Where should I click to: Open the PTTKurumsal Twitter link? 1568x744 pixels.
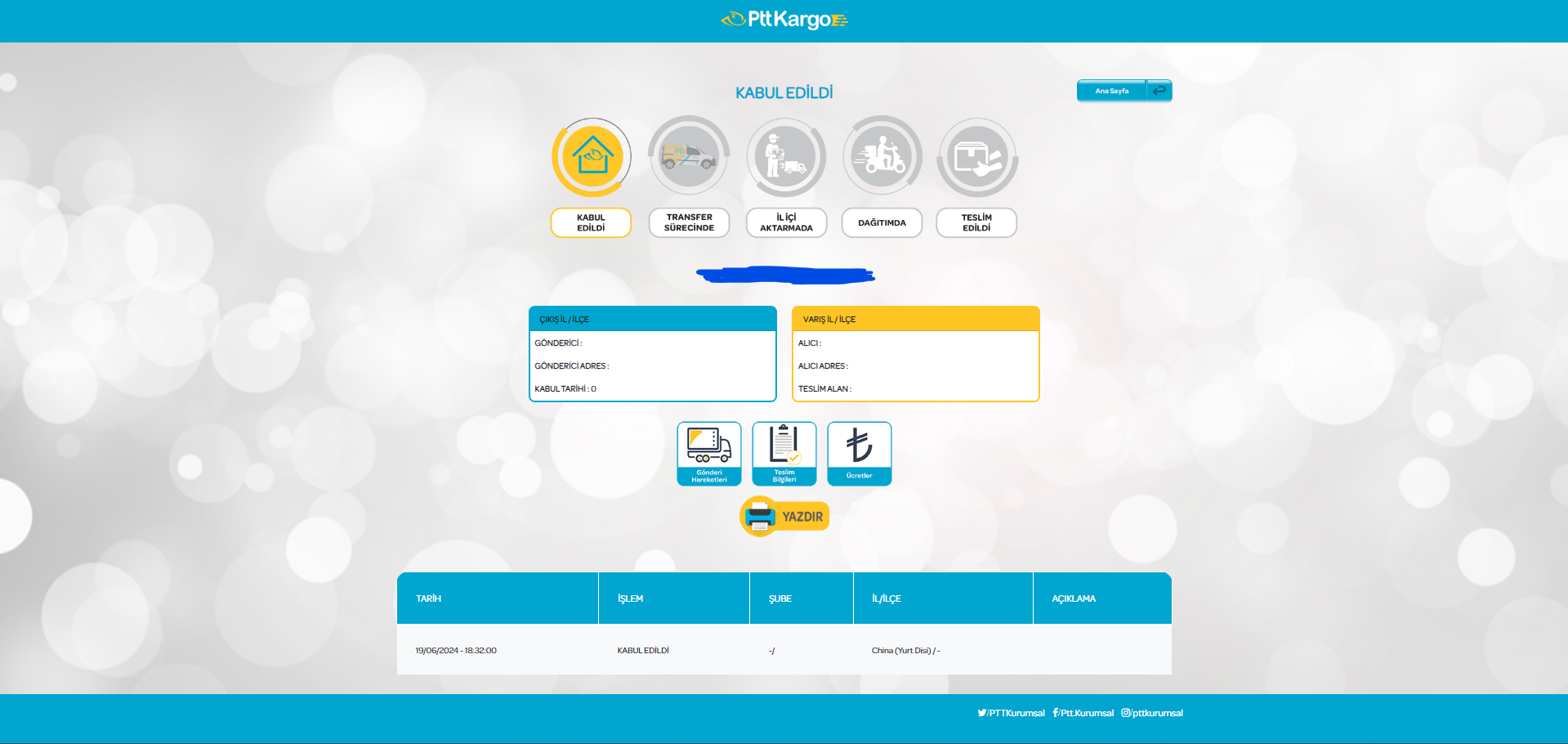[x=1012, y=713]
